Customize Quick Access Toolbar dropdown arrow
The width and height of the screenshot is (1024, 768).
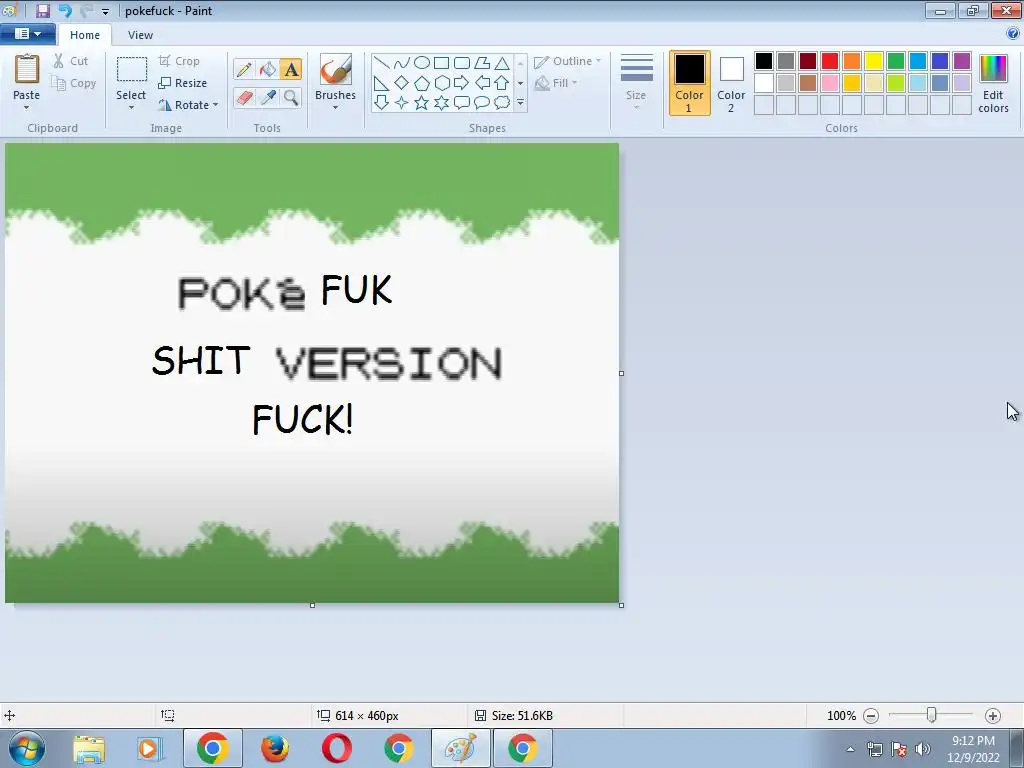[x=105, y=11]
